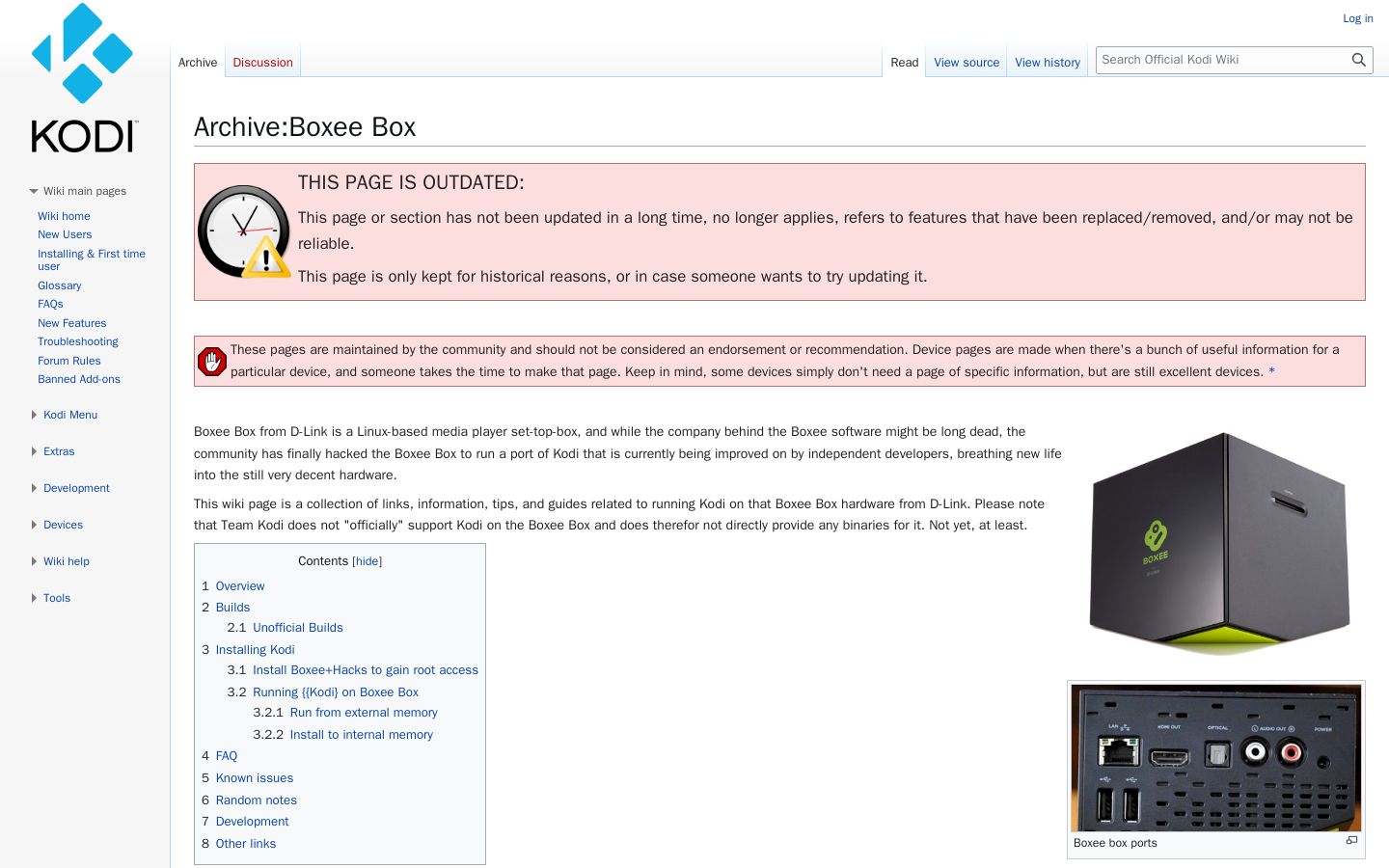
Task: Jump to the FAQ contents entry
Action: [x=227, y=756]
